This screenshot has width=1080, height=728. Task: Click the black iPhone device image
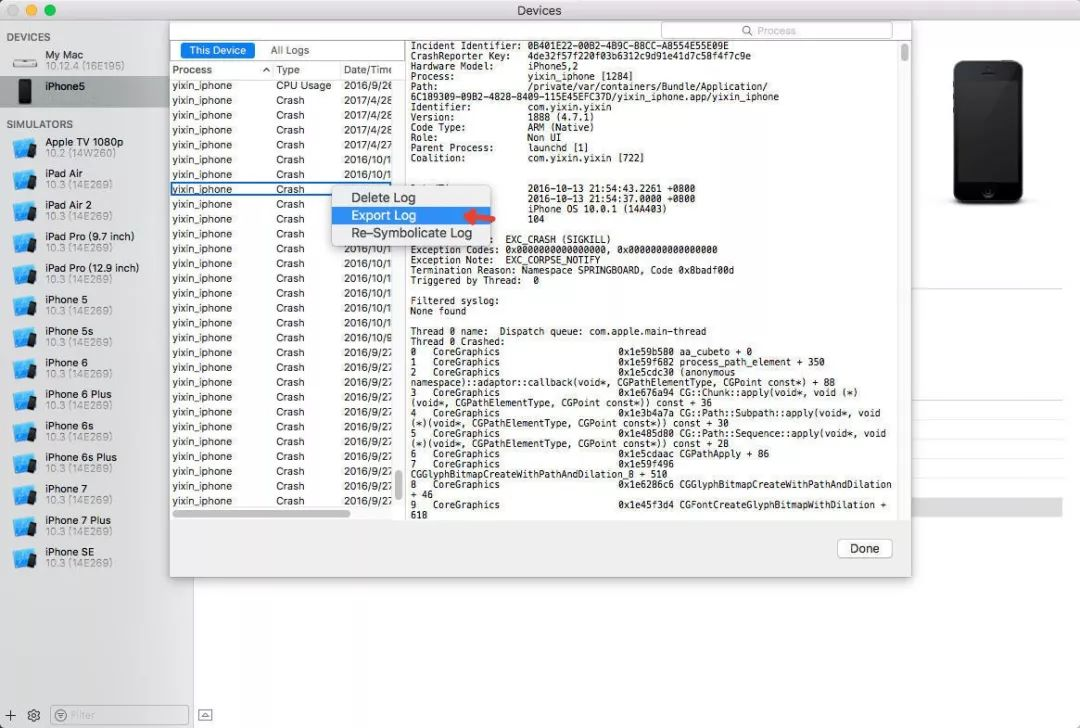point(988,132)
